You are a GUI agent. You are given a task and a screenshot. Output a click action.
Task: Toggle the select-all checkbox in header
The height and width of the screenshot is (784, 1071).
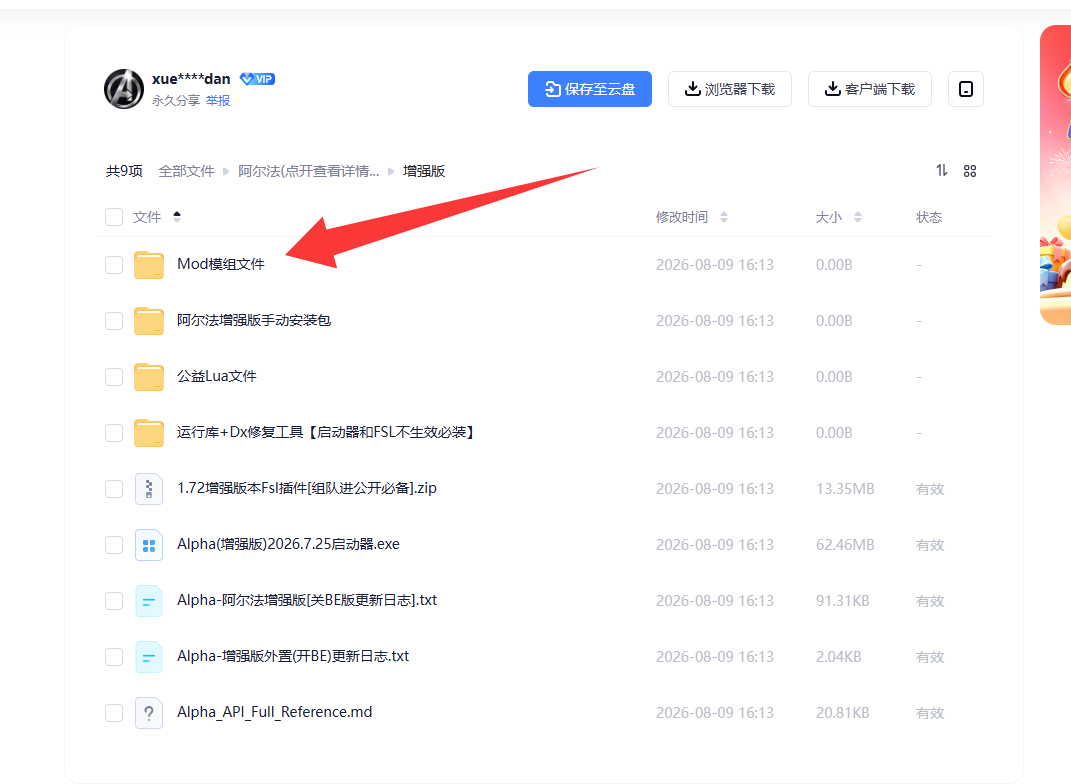click(114, 217)
